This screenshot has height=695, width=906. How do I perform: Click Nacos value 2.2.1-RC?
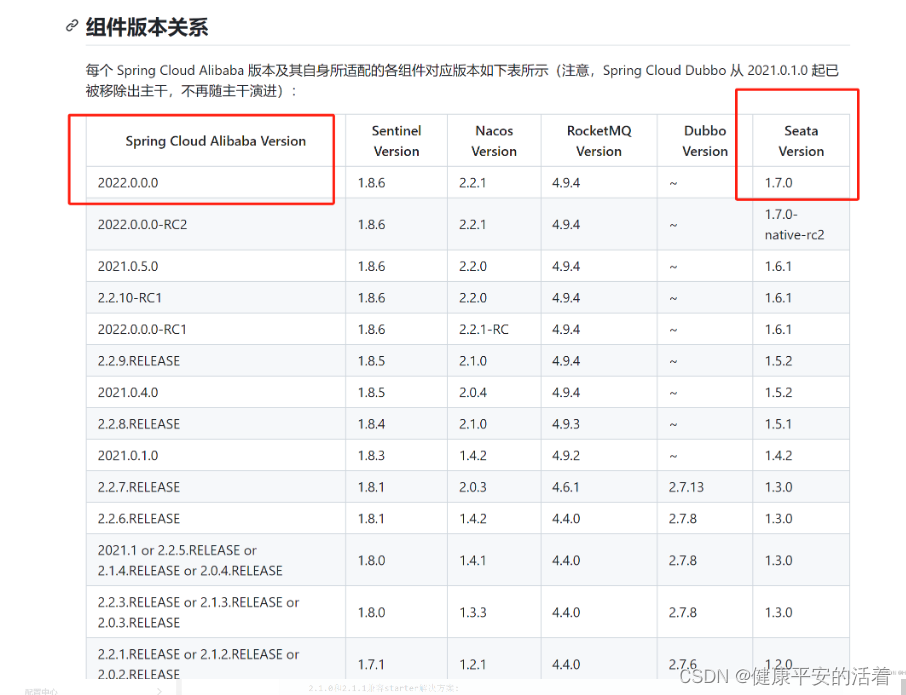pos(484,329)
